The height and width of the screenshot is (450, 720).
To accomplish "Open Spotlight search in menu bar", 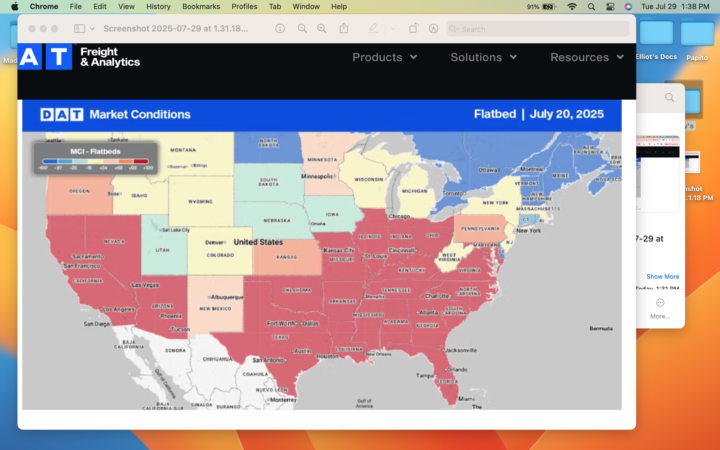I will pyautogui.click(x=591, y=6).
